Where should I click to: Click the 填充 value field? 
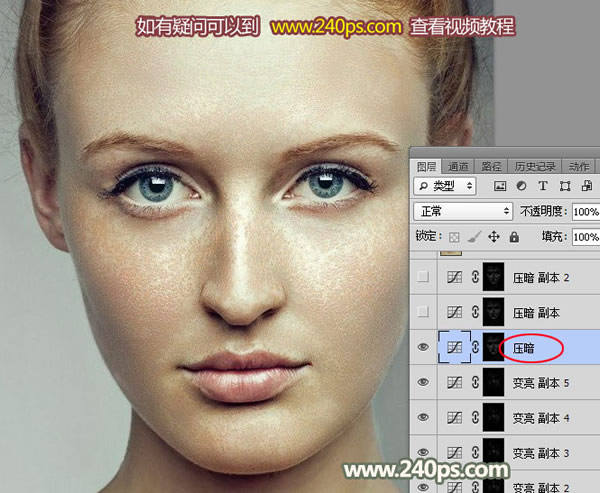586,237
